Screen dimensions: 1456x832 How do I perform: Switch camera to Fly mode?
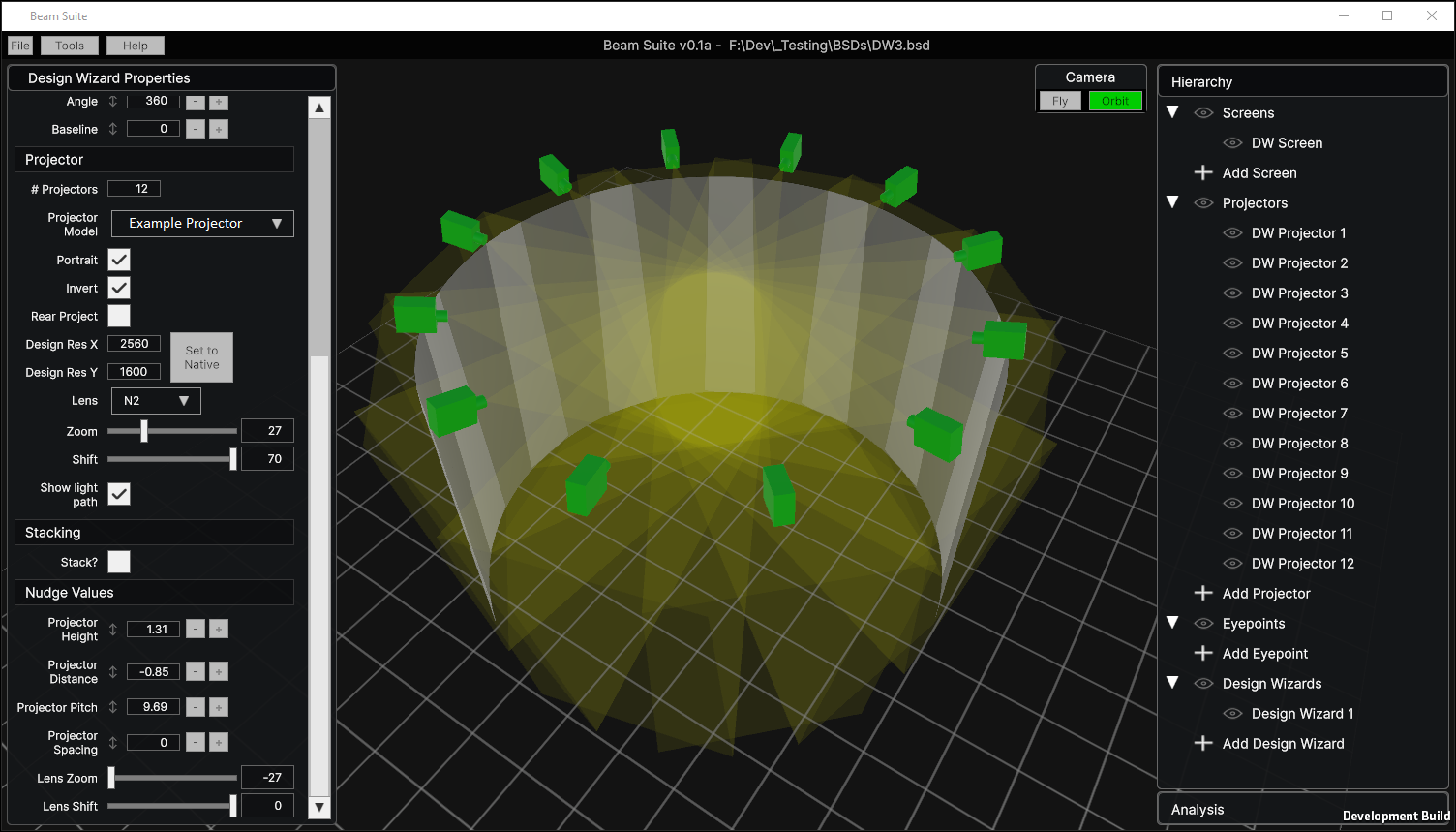click(1060, 101)
